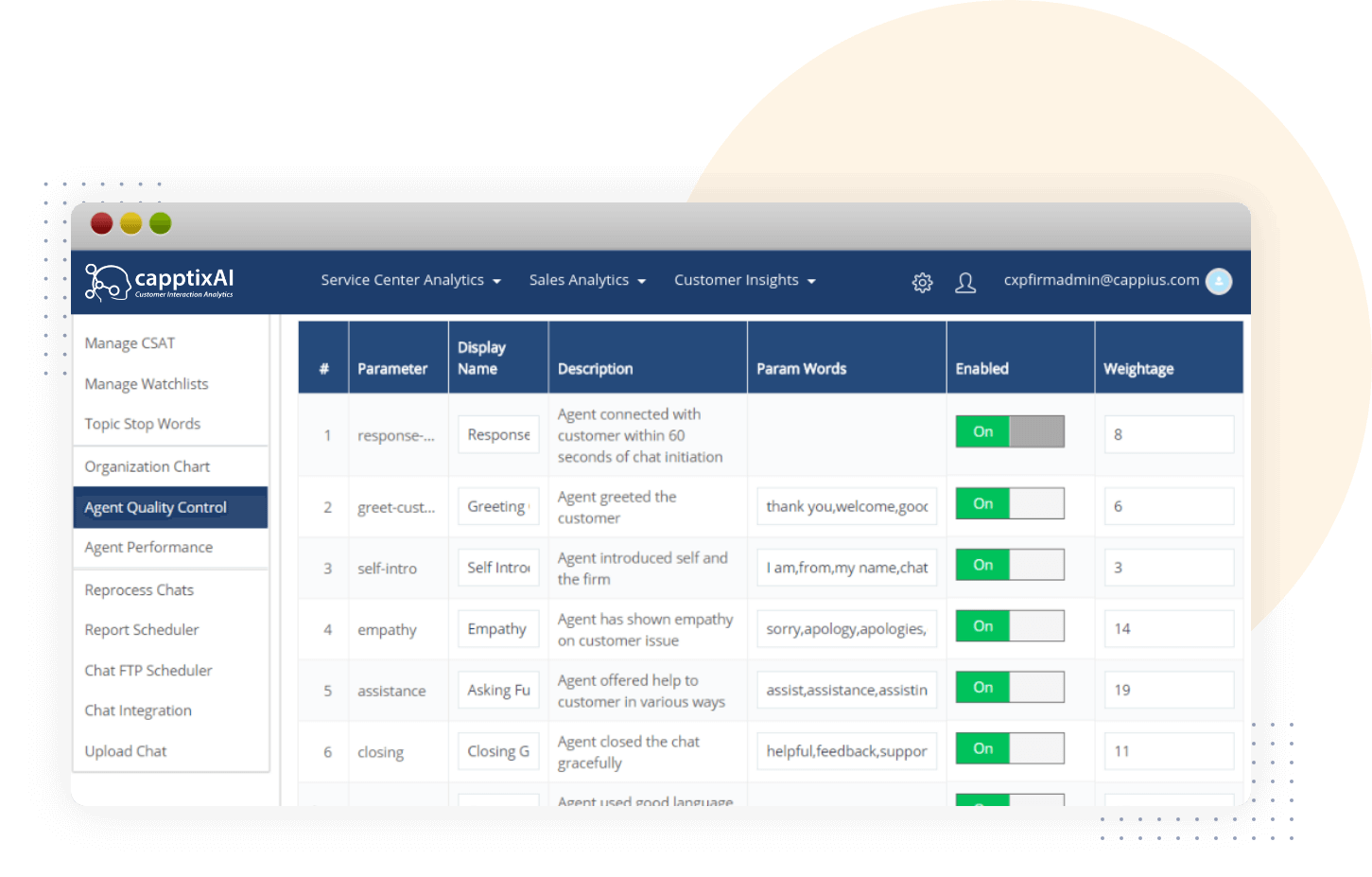Click the capptixAI logo icon

107,282
